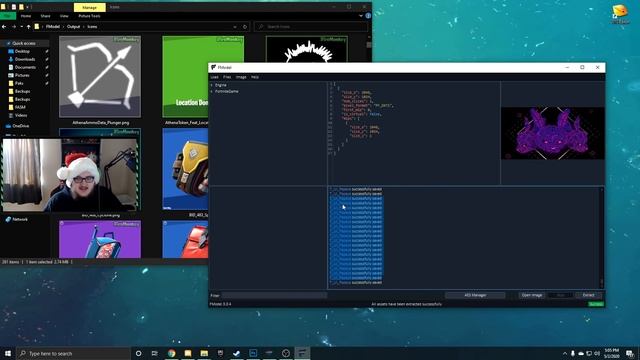The height and width of the screenshot is (360, 640).
Task: Switch to FModel from the taskbar
Action: (x=302, y=353)
